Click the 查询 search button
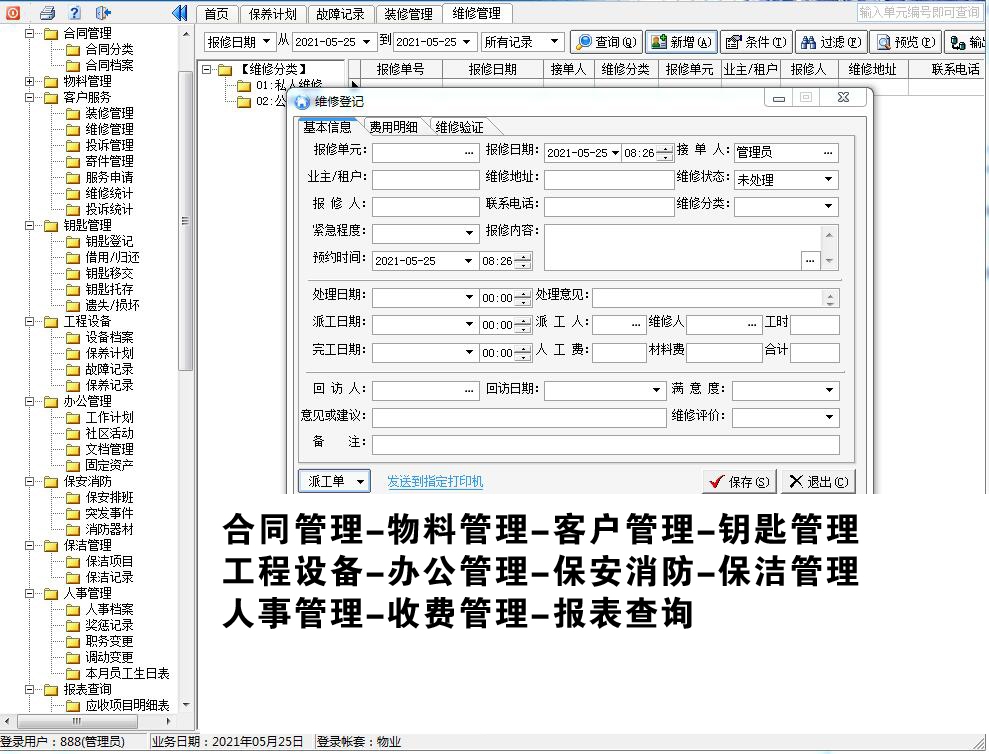Screen dimensions: 989x754 606,42
